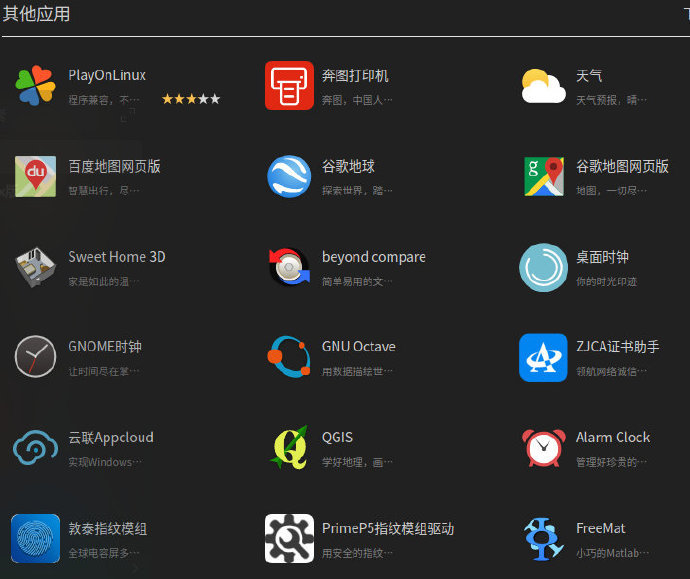The image size is (690, 579).
Task: Click the 小巧的Matlab… description under FreeMat
Action: pyautogui.click(x=612, y=553)
